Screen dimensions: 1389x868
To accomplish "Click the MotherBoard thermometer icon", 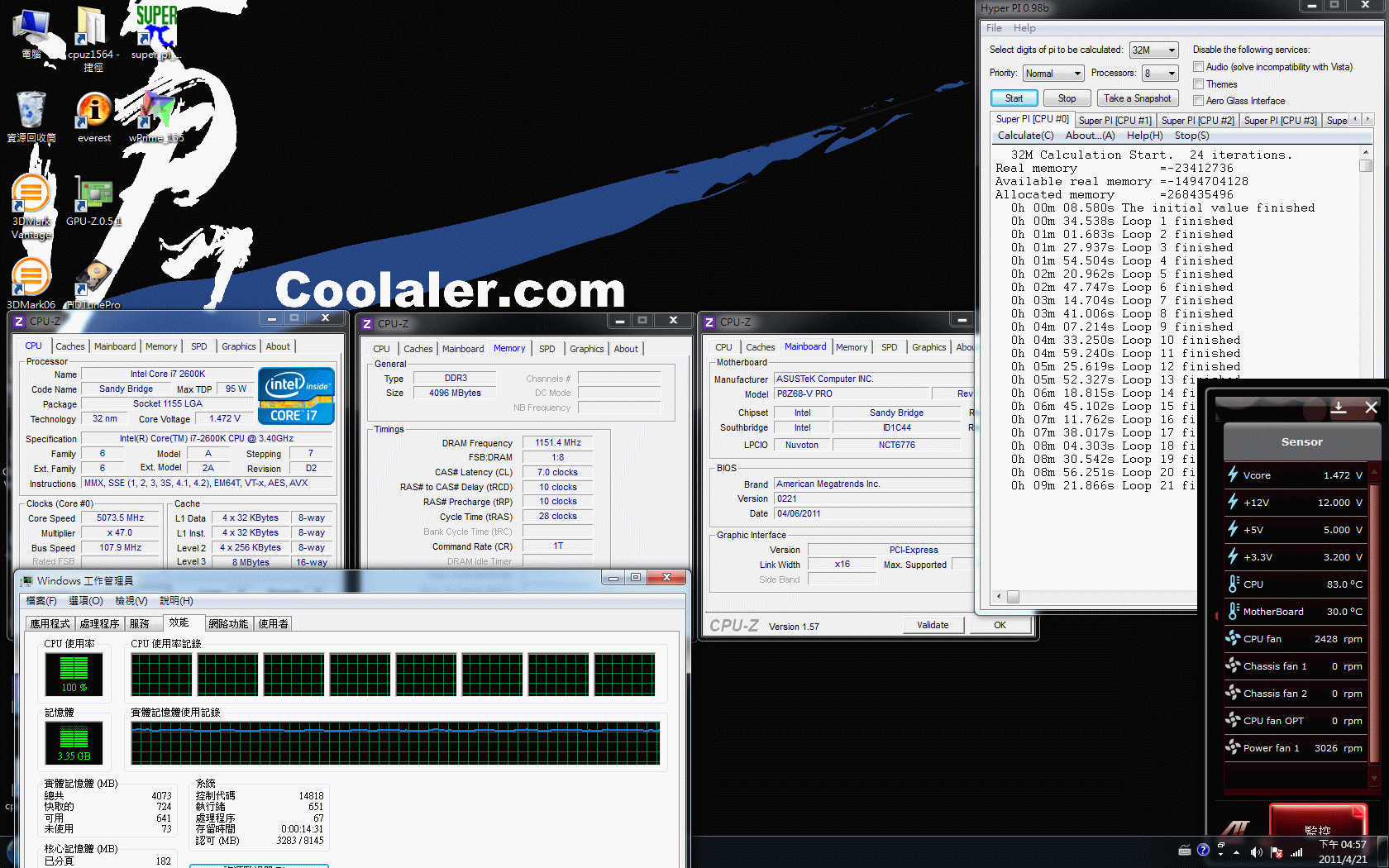I will click(x=1233, y=611).
